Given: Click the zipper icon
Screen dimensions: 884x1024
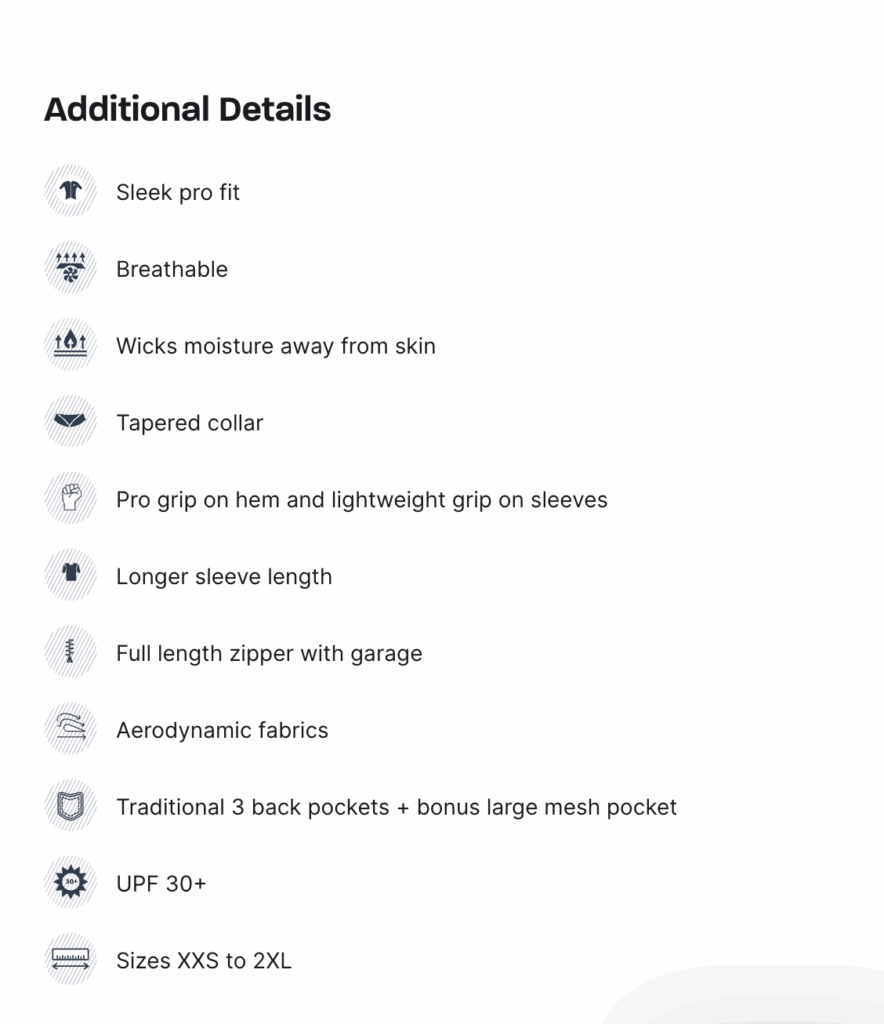Looking at the screenshot, I should point(71,652).
